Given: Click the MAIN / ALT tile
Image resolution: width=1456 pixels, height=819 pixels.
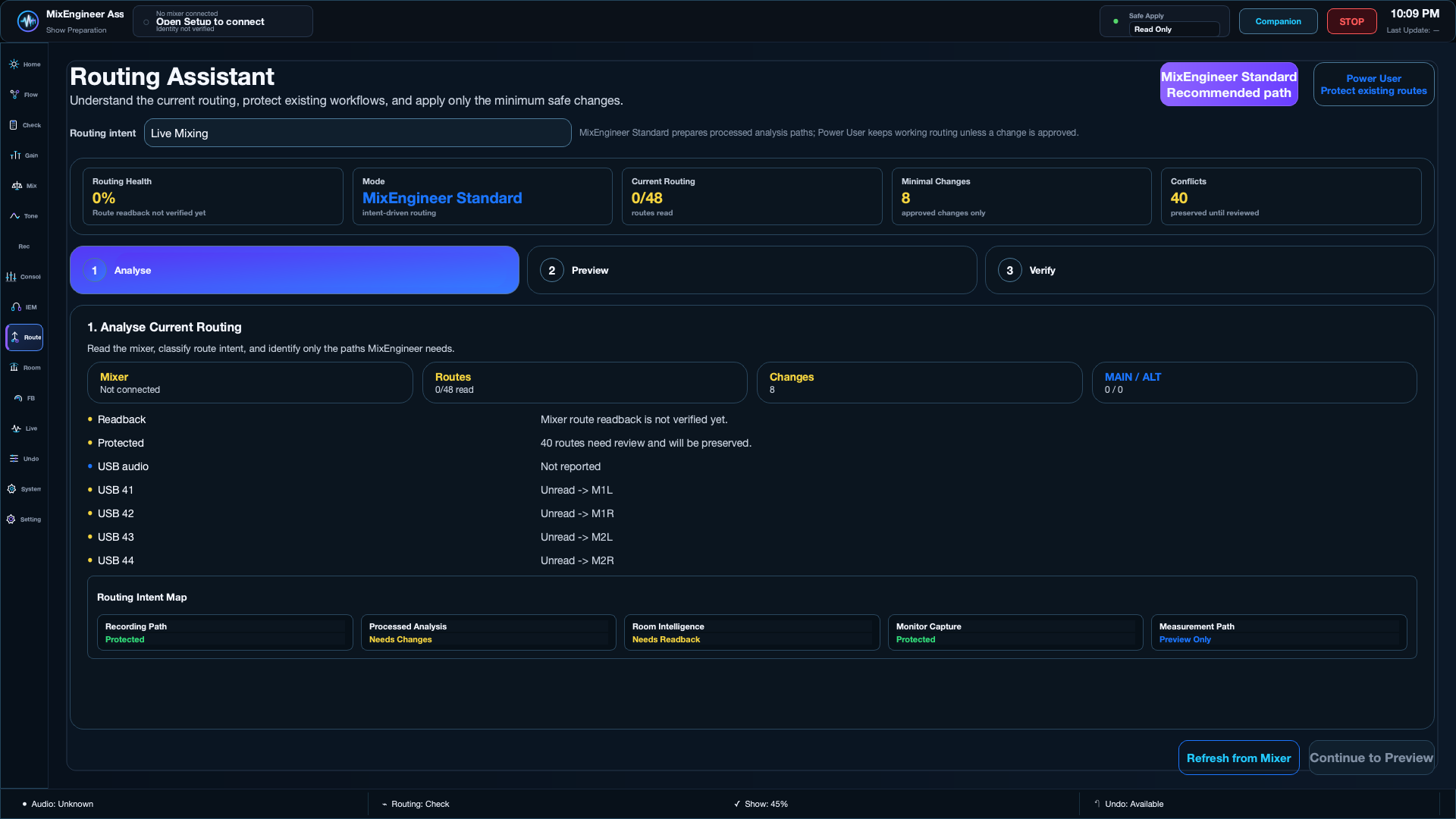Looking at the screenshot, I should point(1254,382).
